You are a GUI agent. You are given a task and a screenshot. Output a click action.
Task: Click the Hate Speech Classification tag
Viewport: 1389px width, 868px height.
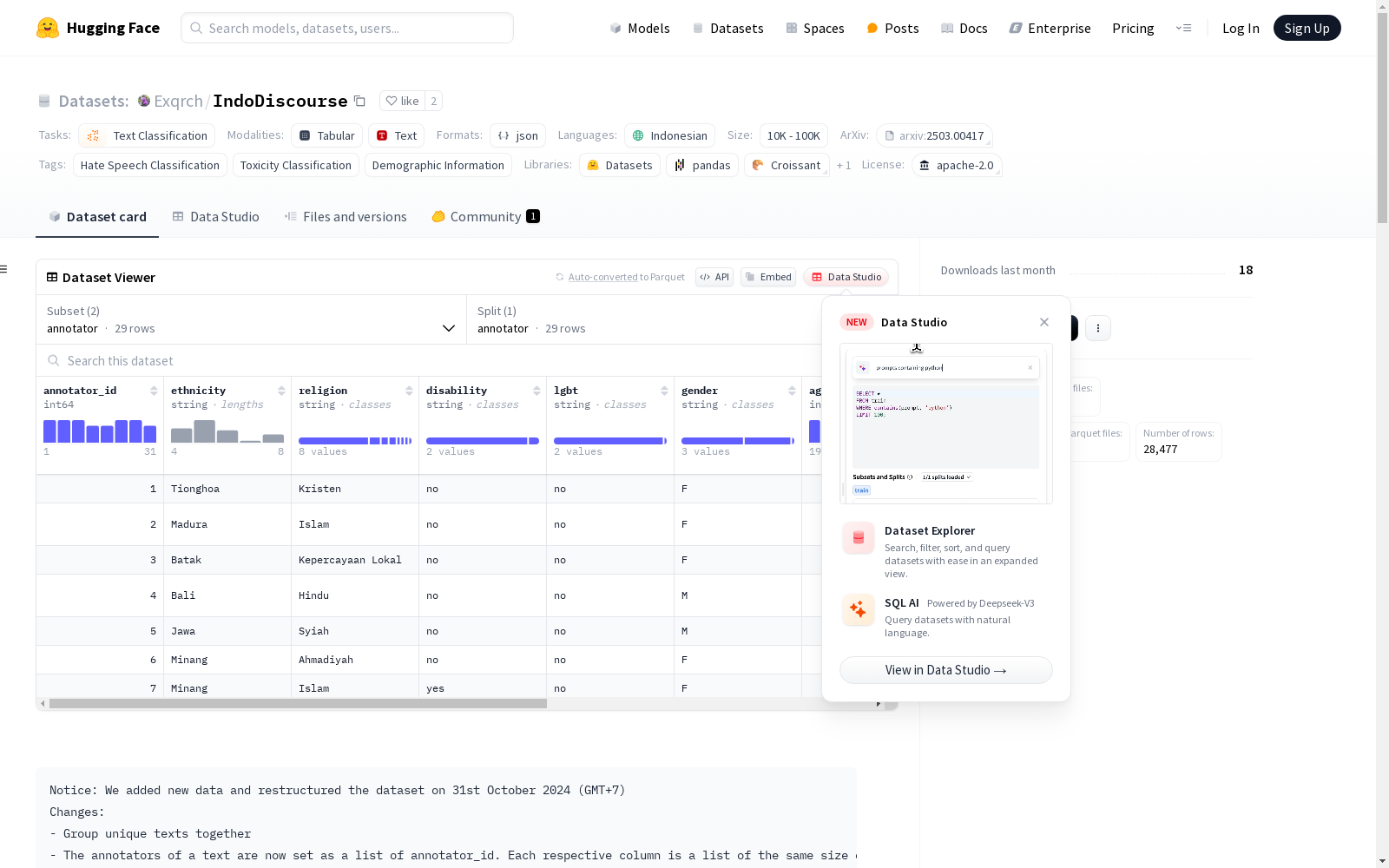click(150, 165)
